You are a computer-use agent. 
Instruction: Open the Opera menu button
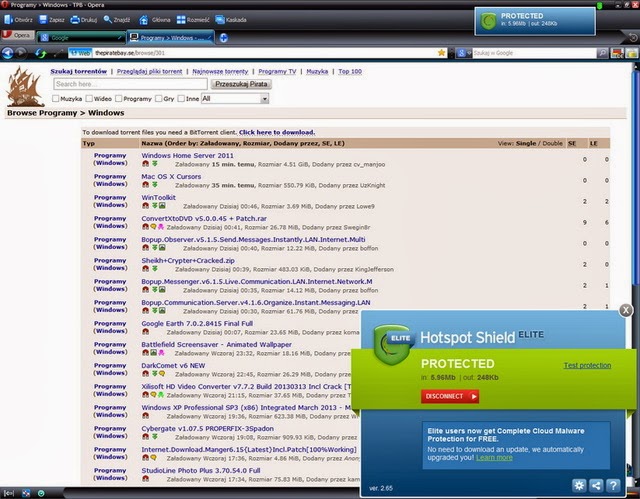point(17,35)
